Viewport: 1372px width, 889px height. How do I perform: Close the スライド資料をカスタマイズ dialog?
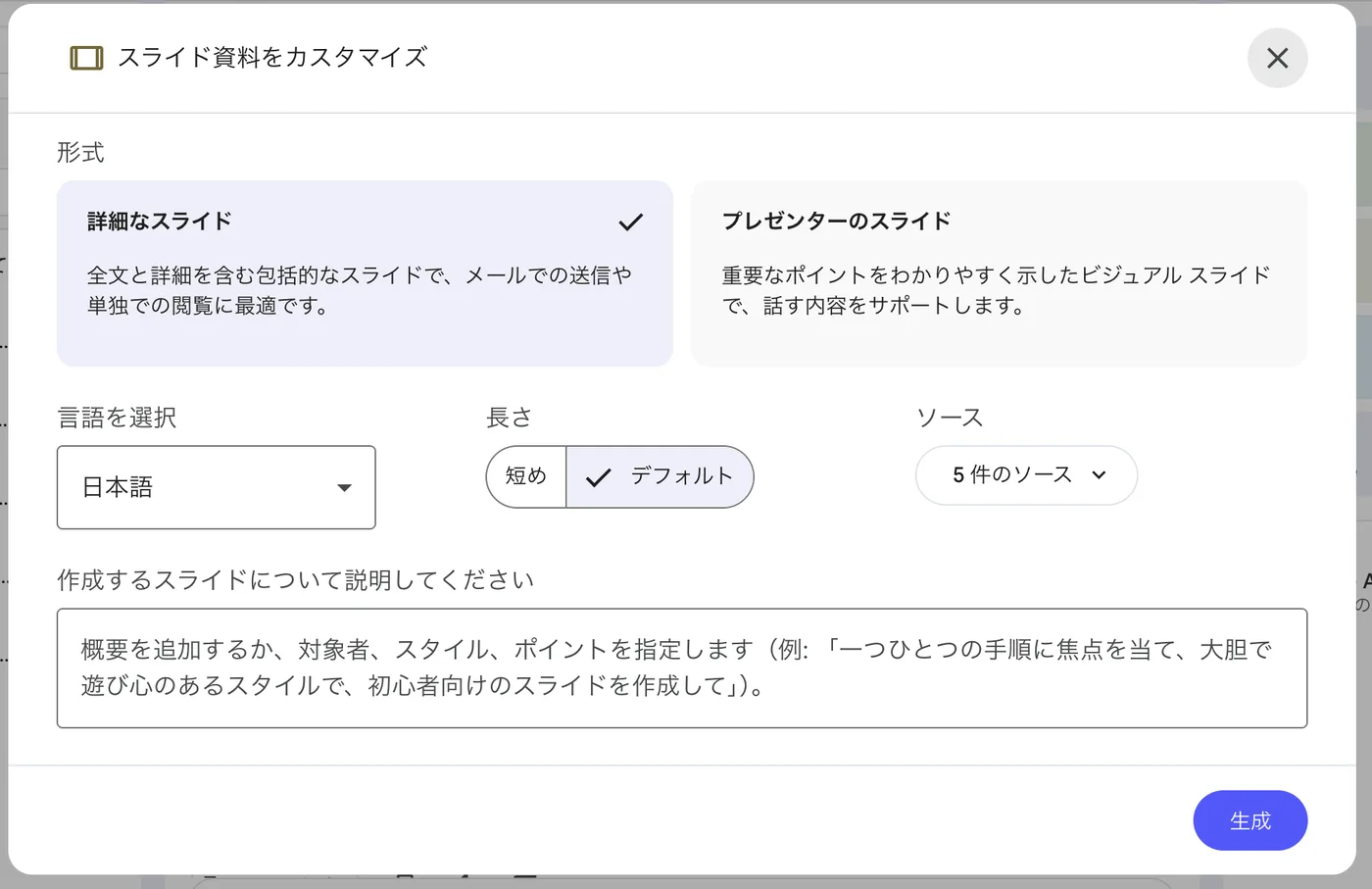tap(1277, 58)
